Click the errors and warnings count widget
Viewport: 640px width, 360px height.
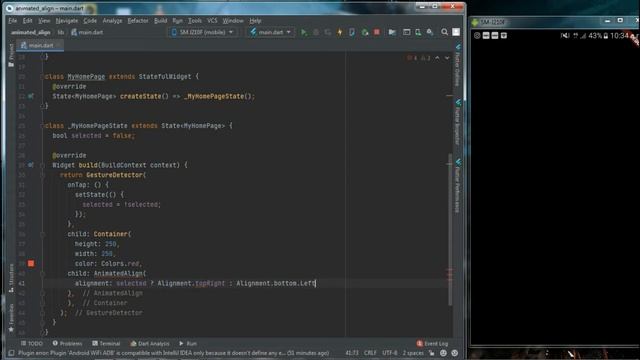(418, 58)
